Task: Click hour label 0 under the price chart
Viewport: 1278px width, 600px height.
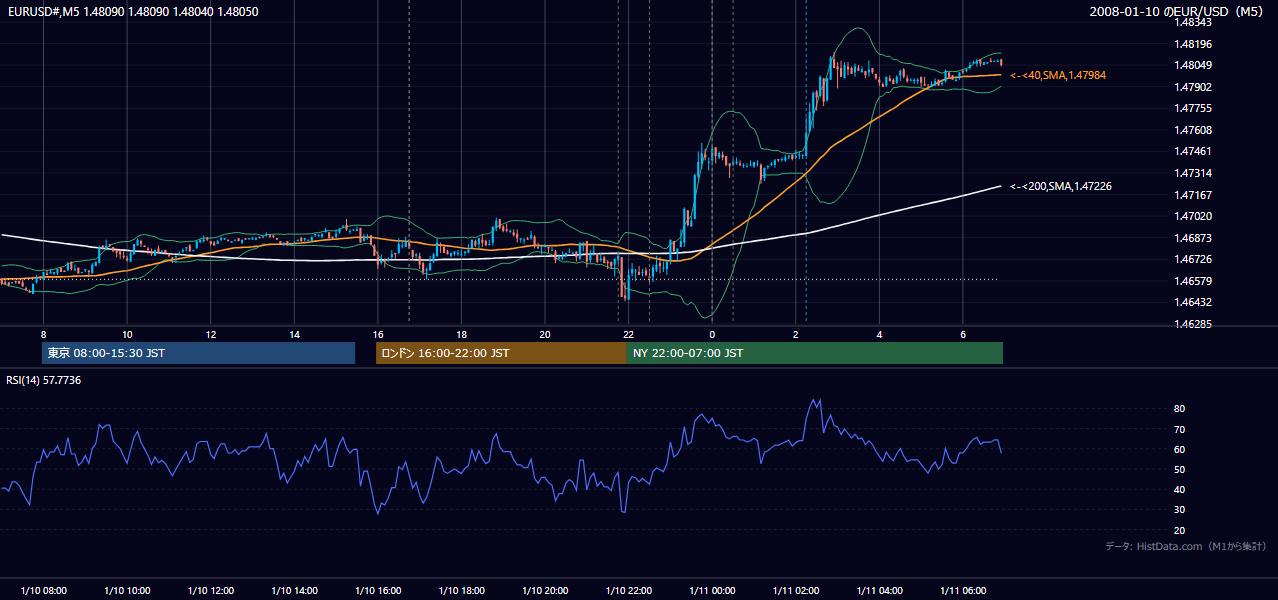Action: (x=712, y=334)
